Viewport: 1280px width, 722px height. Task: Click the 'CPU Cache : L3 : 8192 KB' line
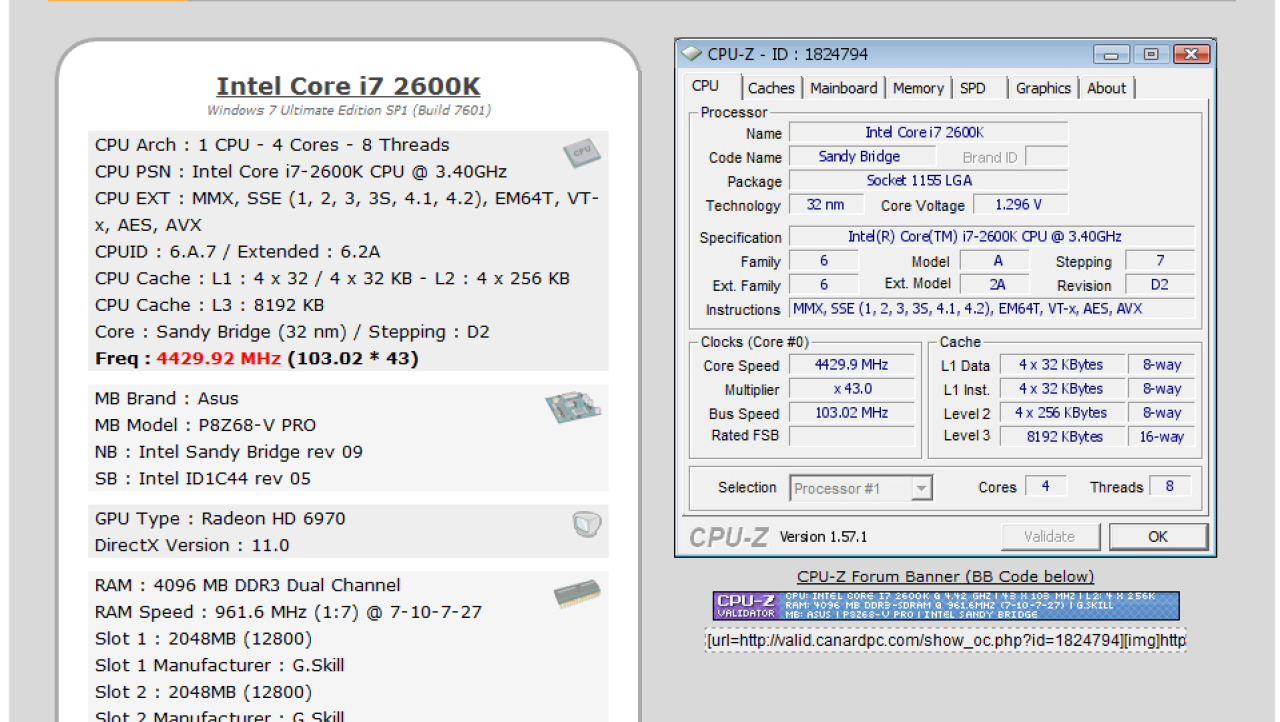209,305
